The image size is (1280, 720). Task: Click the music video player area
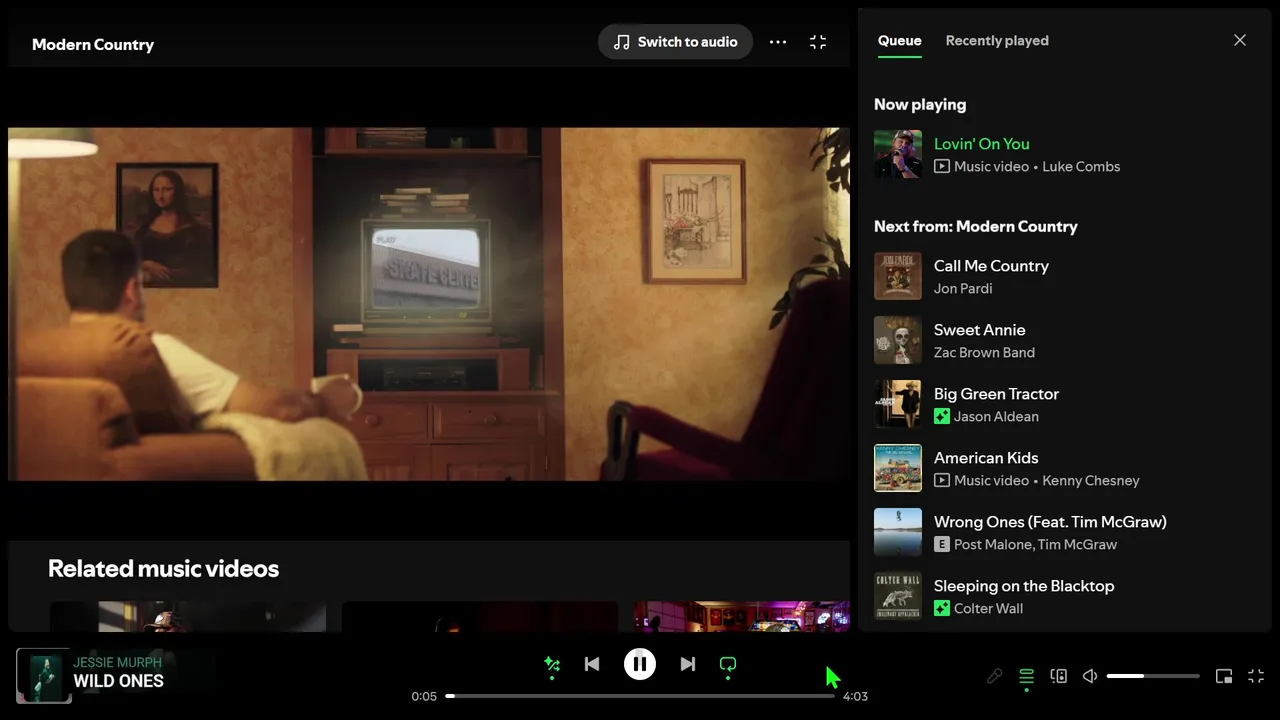(x=429, y=304)
